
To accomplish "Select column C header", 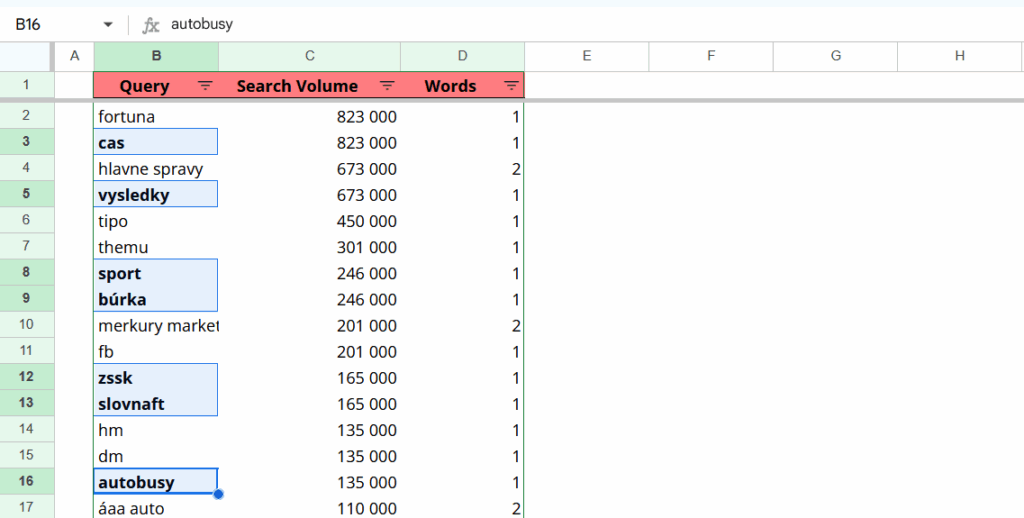I will pyautogui.click(x=310, y=56).
